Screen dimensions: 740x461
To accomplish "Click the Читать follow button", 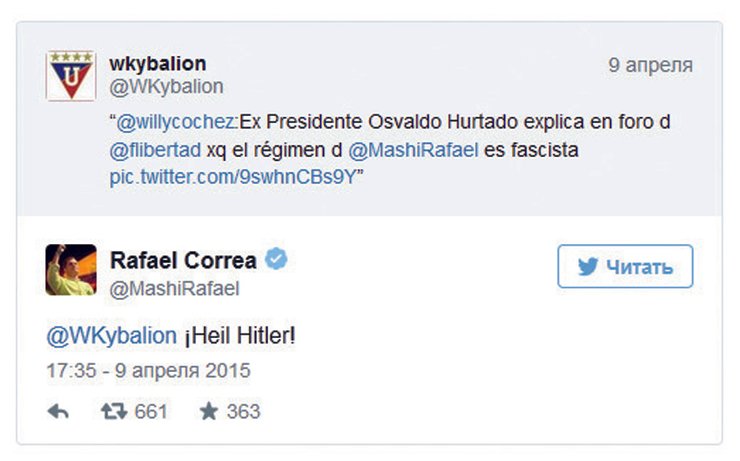I will tap(625, 267).
